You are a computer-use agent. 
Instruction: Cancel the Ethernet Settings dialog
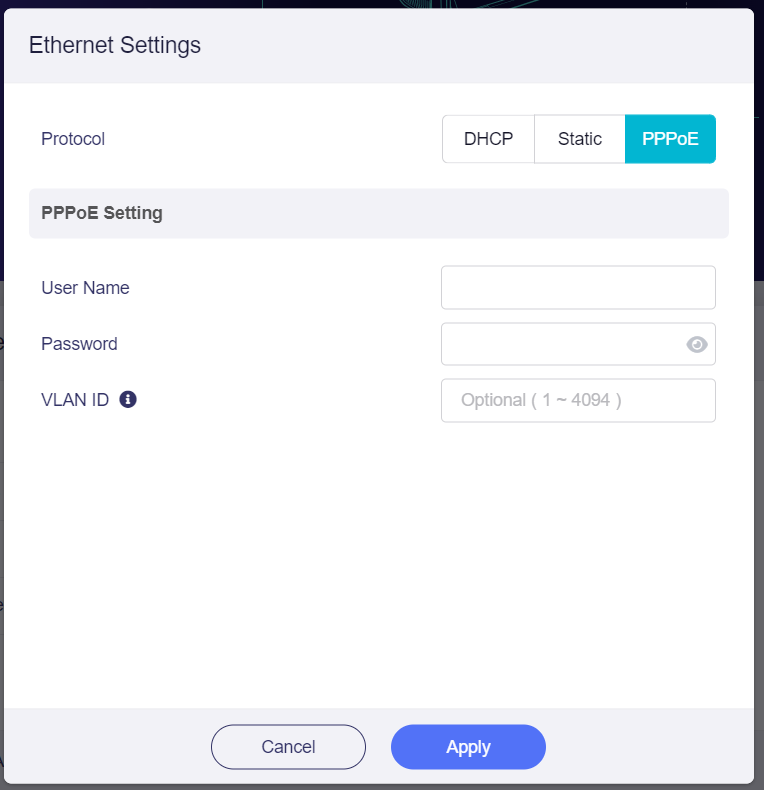[x=288, y=747]
